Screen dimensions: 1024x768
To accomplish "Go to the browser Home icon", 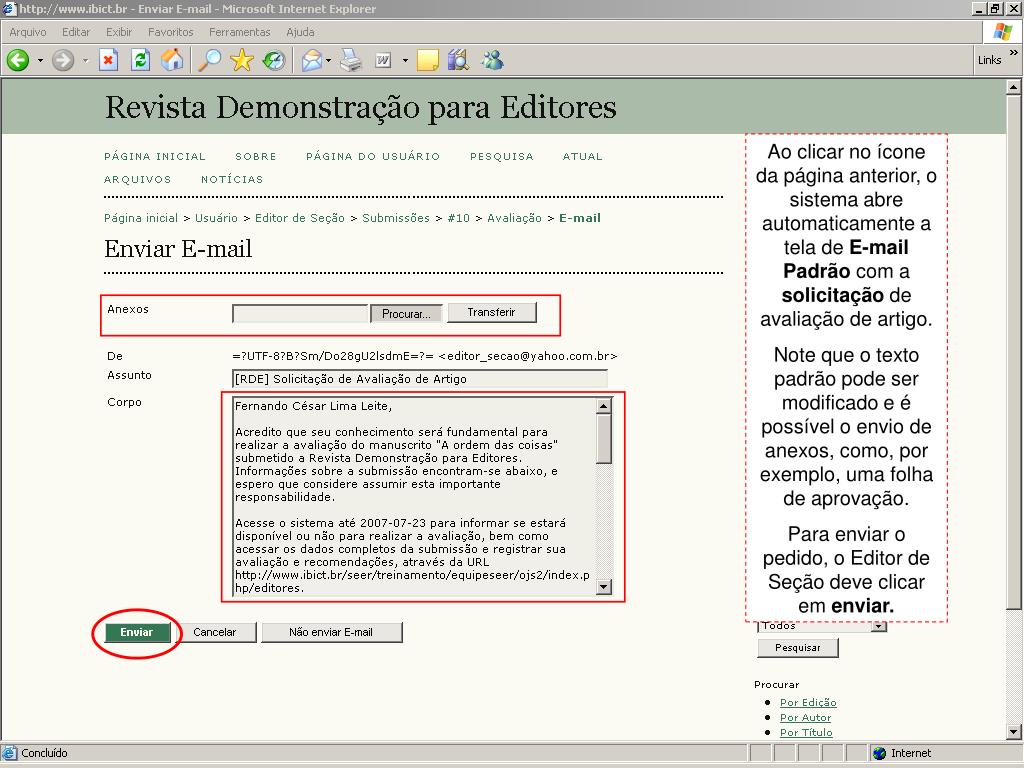I will 172,61.
